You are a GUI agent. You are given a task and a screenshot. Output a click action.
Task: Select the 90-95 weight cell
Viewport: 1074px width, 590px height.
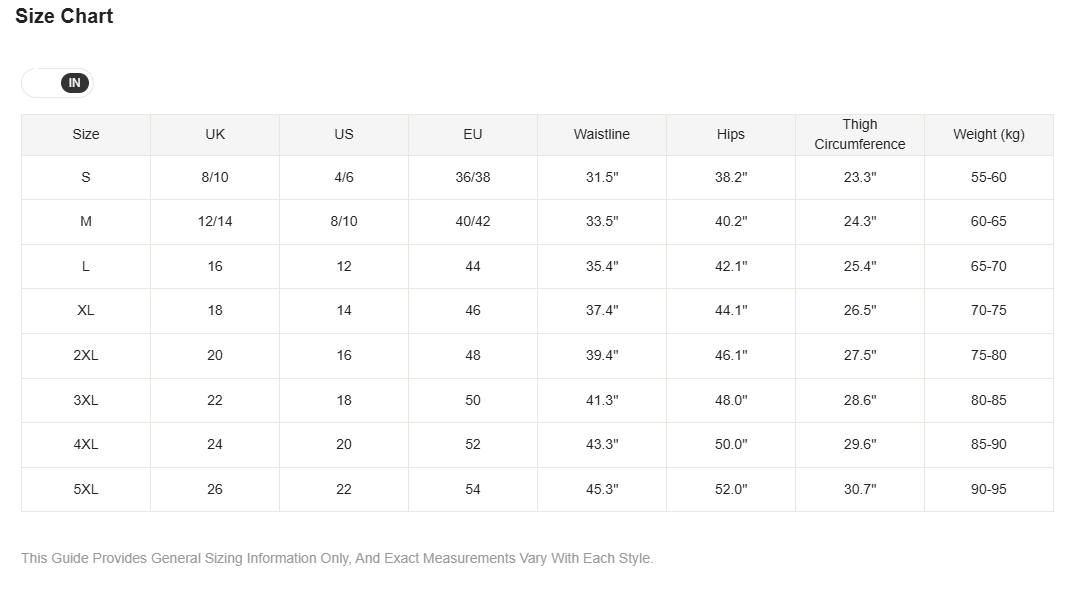988,489
